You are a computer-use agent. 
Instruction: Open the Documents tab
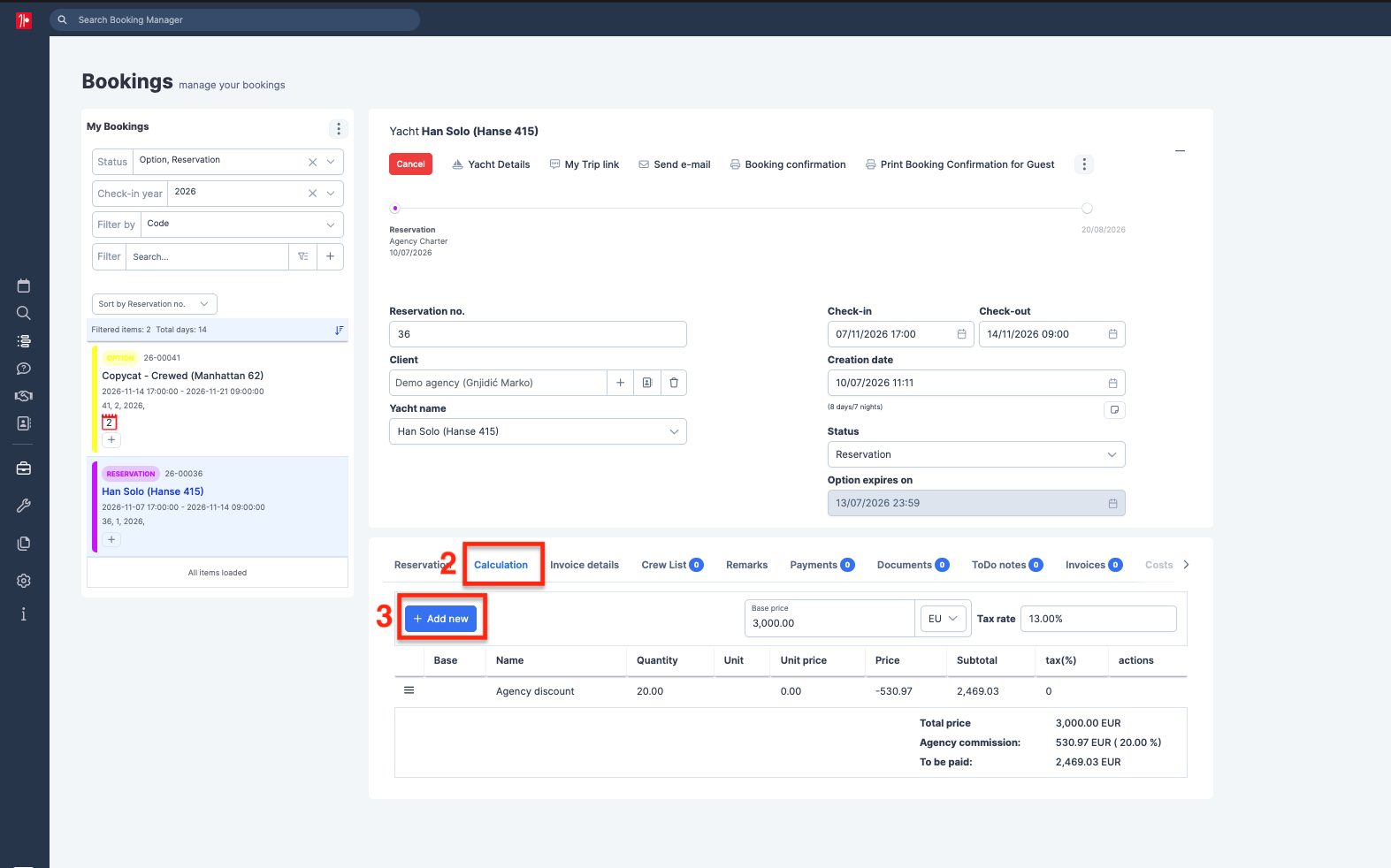[913, 565]
